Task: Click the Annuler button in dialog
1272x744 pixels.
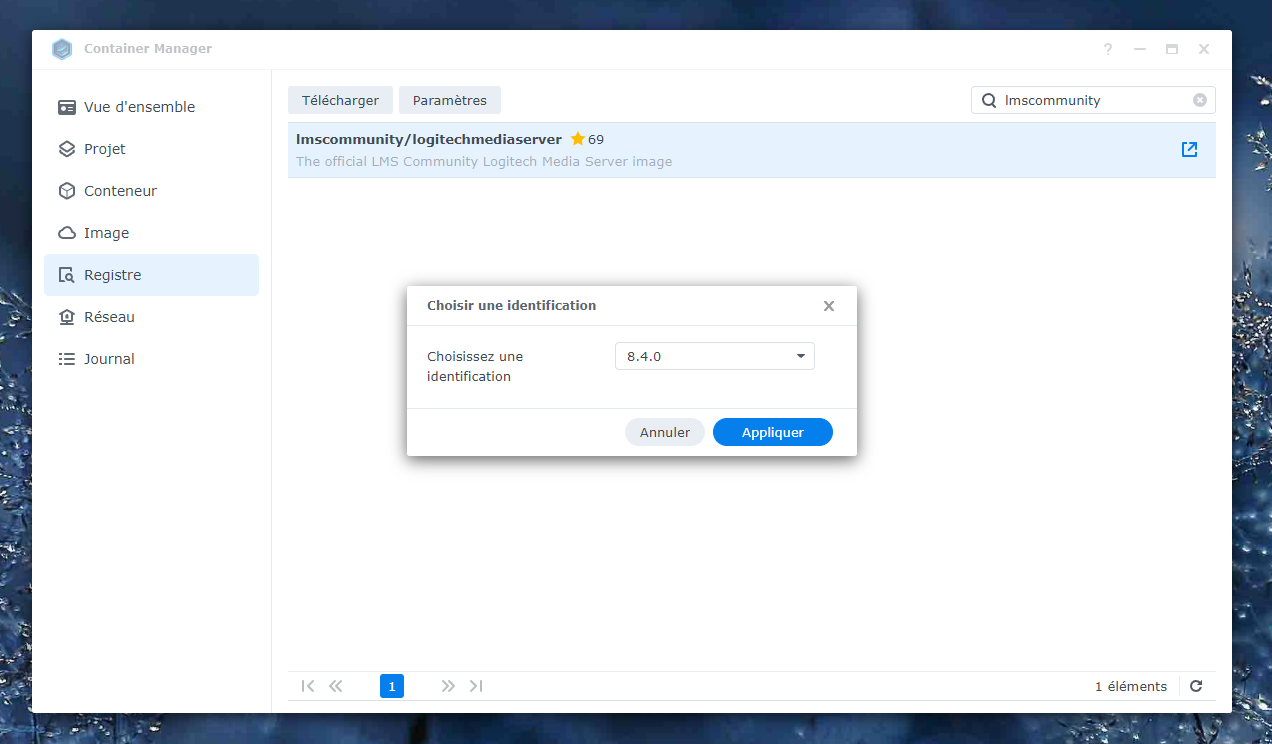Action: point(665,432)
